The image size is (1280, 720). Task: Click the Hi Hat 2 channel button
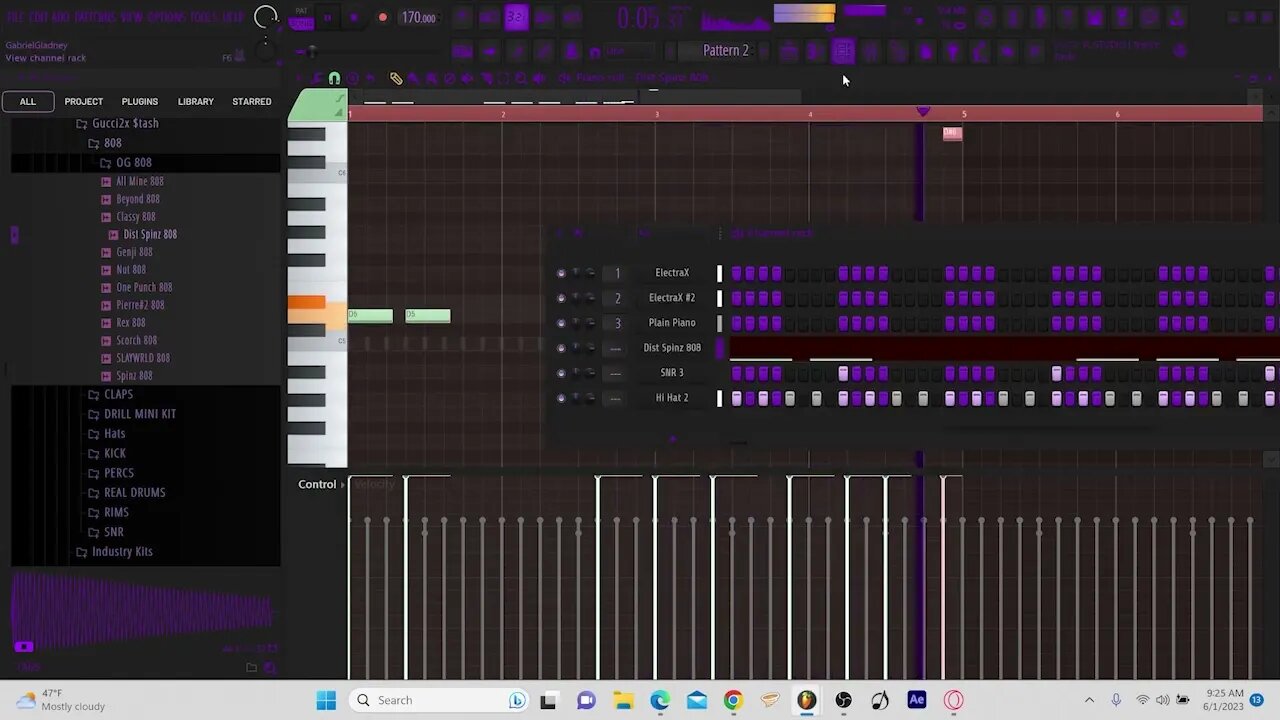(672, 398)
